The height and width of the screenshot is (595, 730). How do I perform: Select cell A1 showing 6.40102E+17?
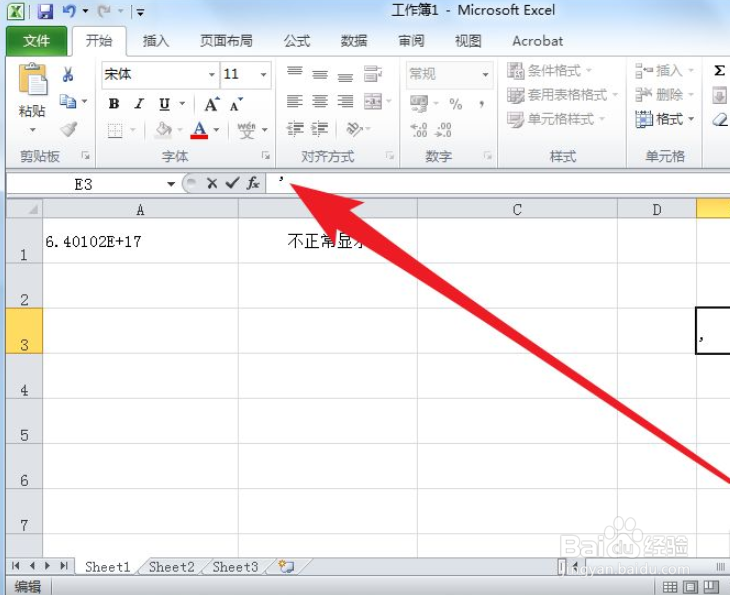point(140,241)
